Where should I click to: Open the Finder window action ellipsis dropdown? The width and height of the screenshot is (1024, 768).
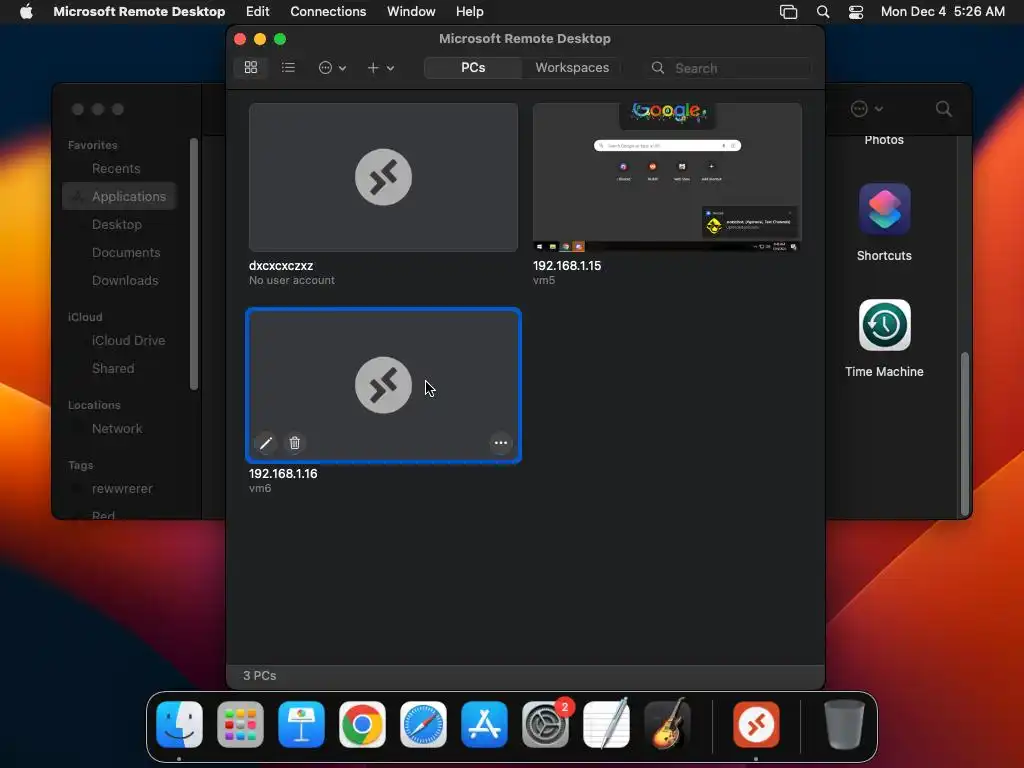coord(867,108)
